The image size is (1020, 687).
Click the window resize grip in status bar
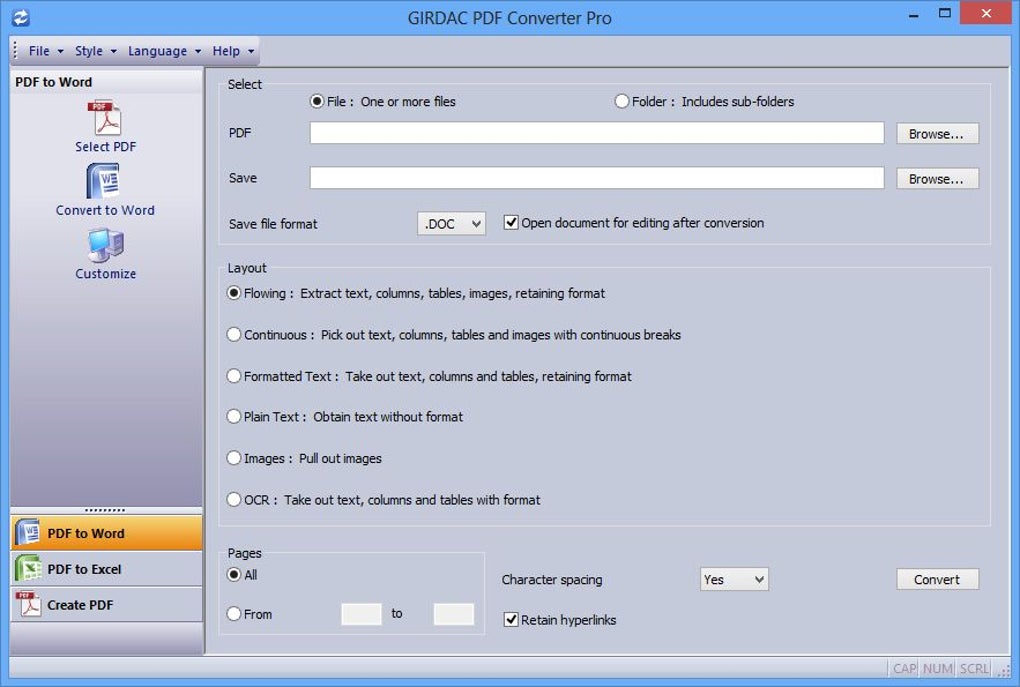(1004, 669)
